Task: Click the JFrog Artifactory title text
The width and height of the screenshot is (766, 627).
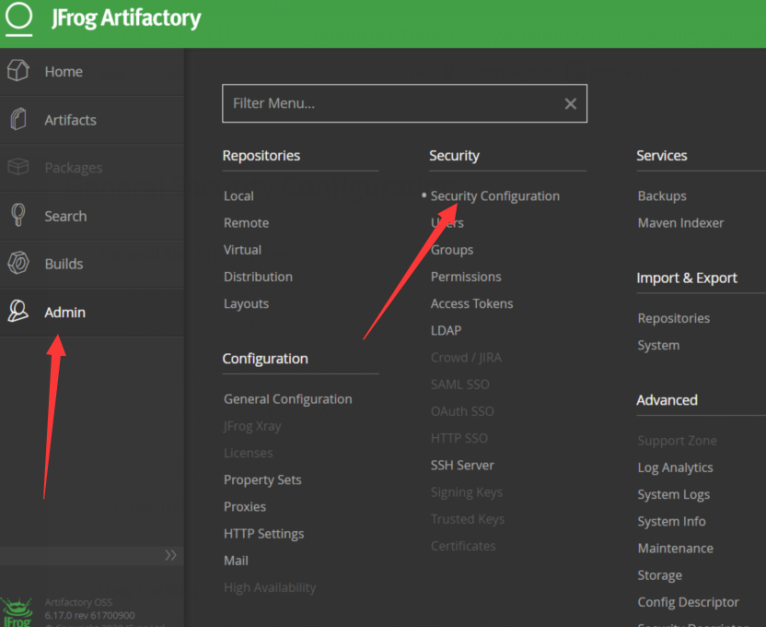Action: [127, 18]
